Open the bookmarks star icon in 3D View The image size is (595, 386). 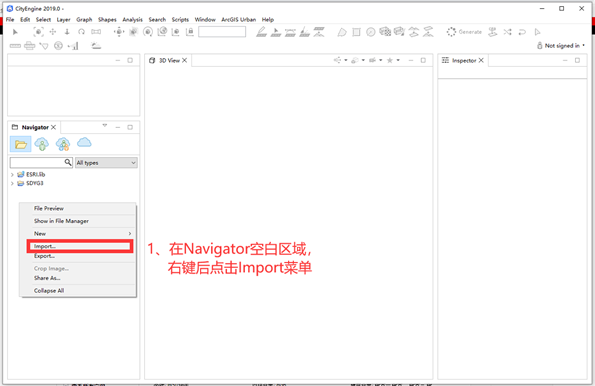point(390,60)
